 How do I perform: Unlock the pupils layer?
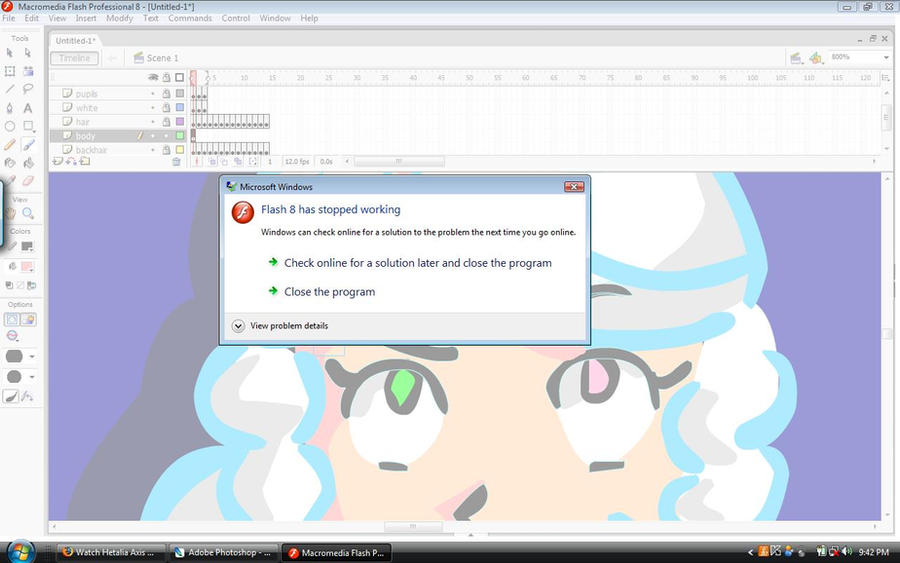click(x=166, y=94)
